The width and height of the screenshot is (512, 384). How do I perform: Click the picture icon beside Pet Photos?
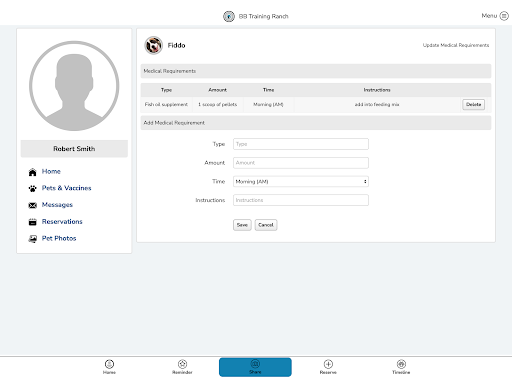coord(32,239)
